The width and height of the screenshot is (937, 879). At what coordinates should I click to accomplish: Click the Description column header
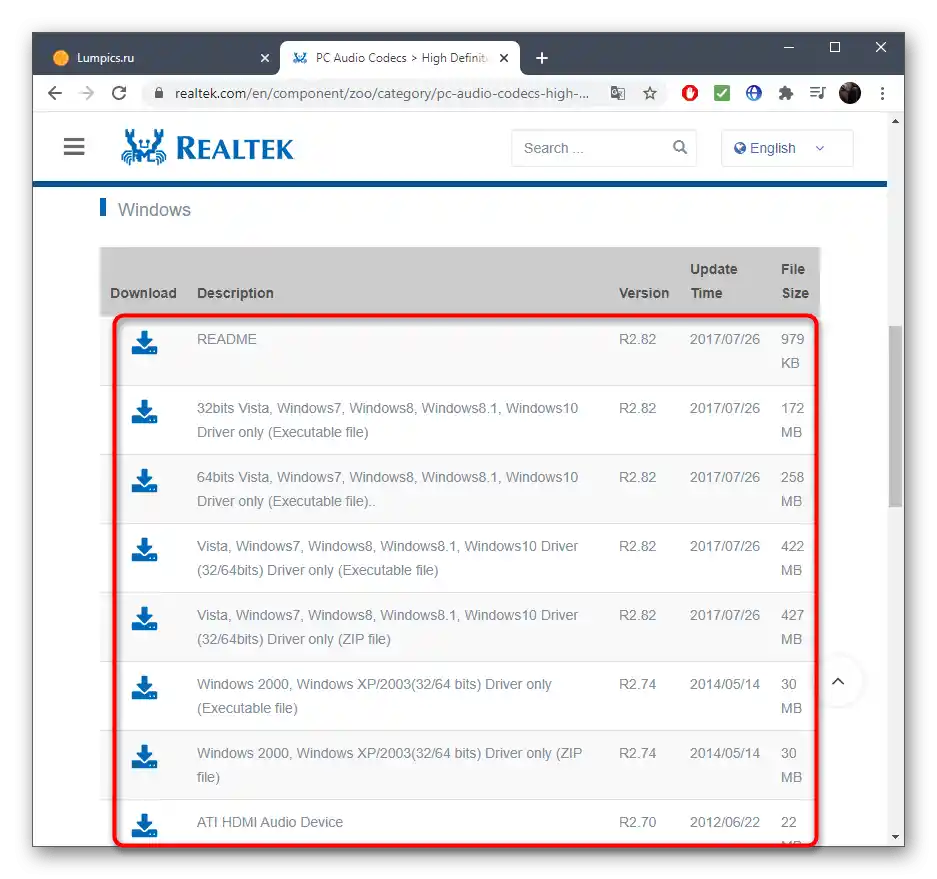pyautogui.click(x=235, y=293)
